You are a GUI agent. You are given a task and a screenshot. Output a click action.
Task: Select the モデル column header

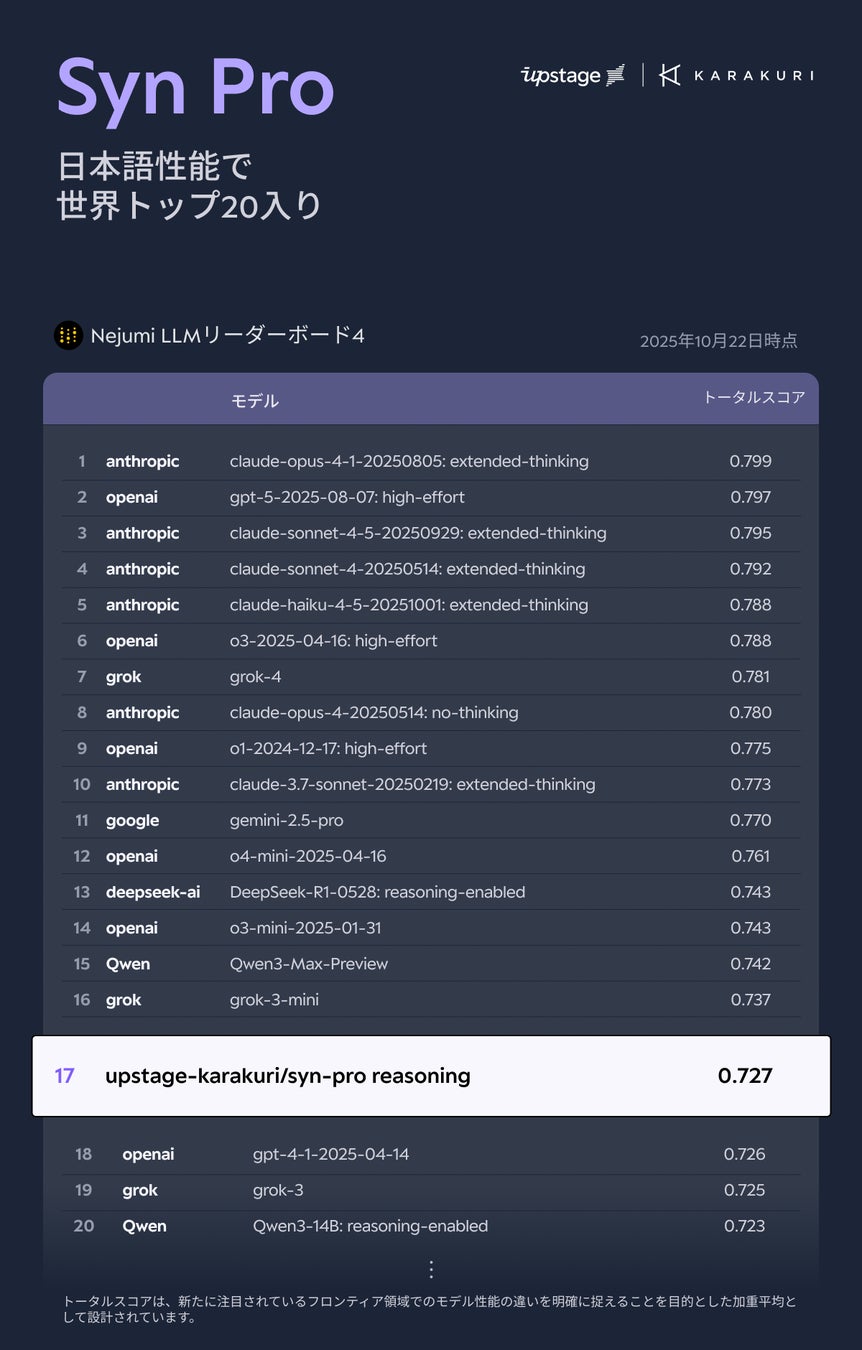coord(255,401)
